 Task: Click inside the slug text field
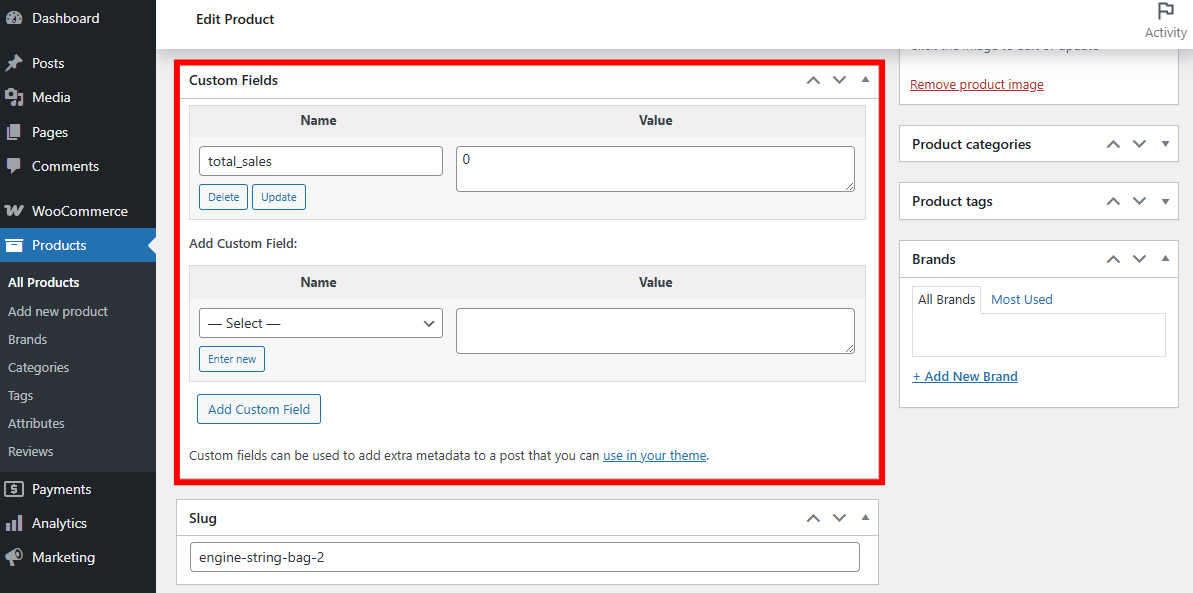[524, 557]
